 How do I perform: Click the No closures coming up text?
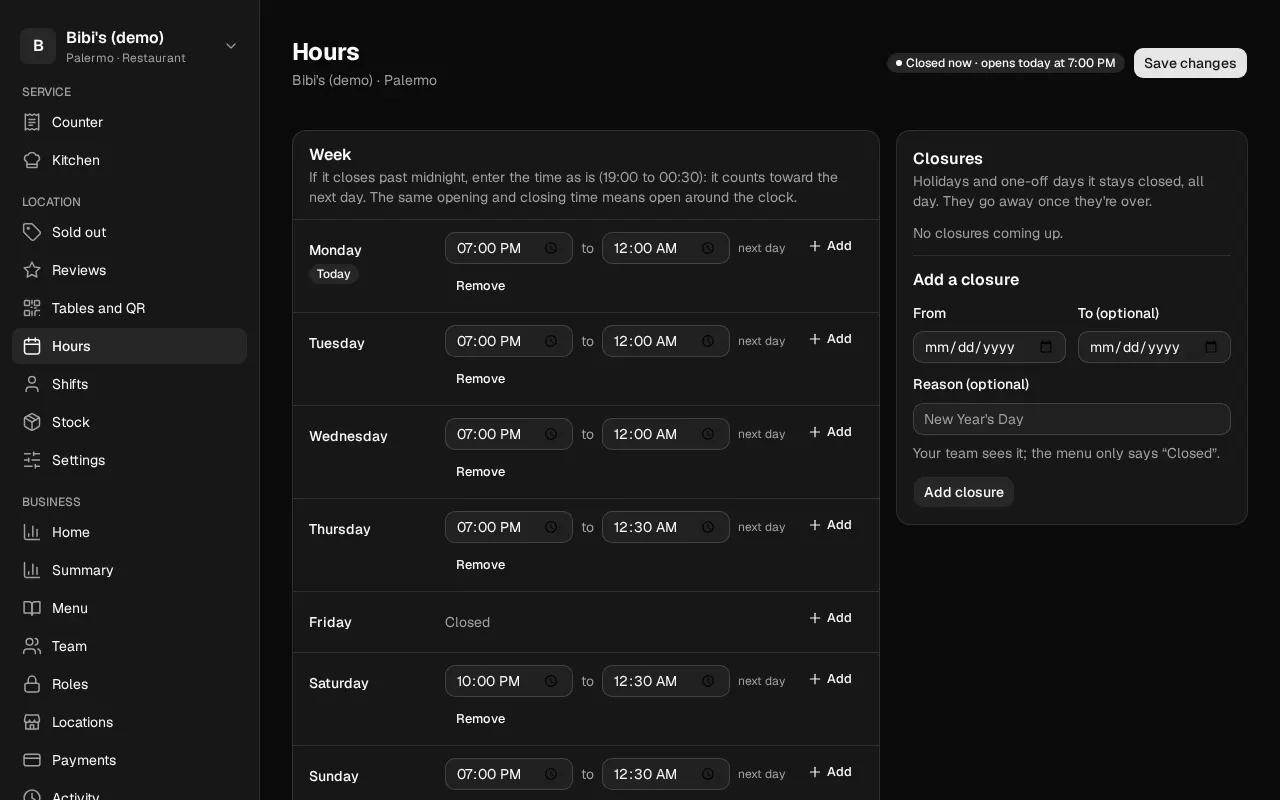[988, 233]
